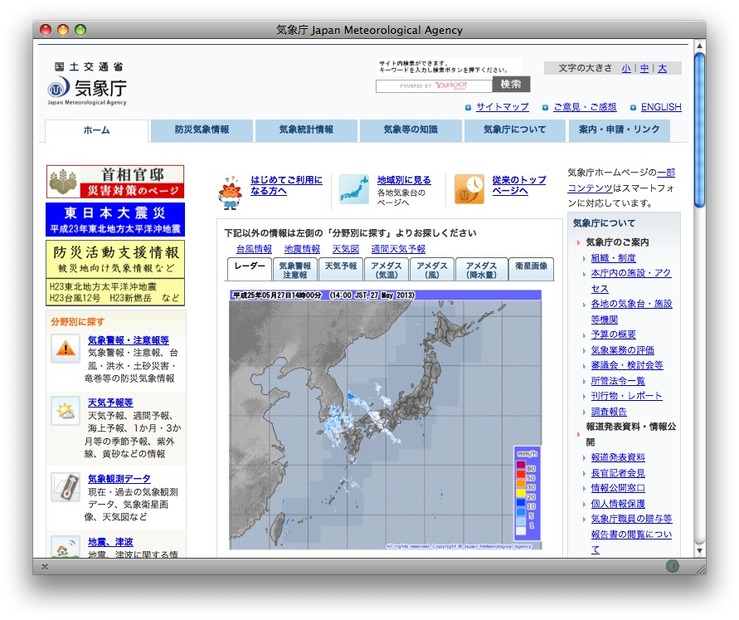Open the サイトマップ link
This screenshot has width=739, height=620.
tap(502, 107)
